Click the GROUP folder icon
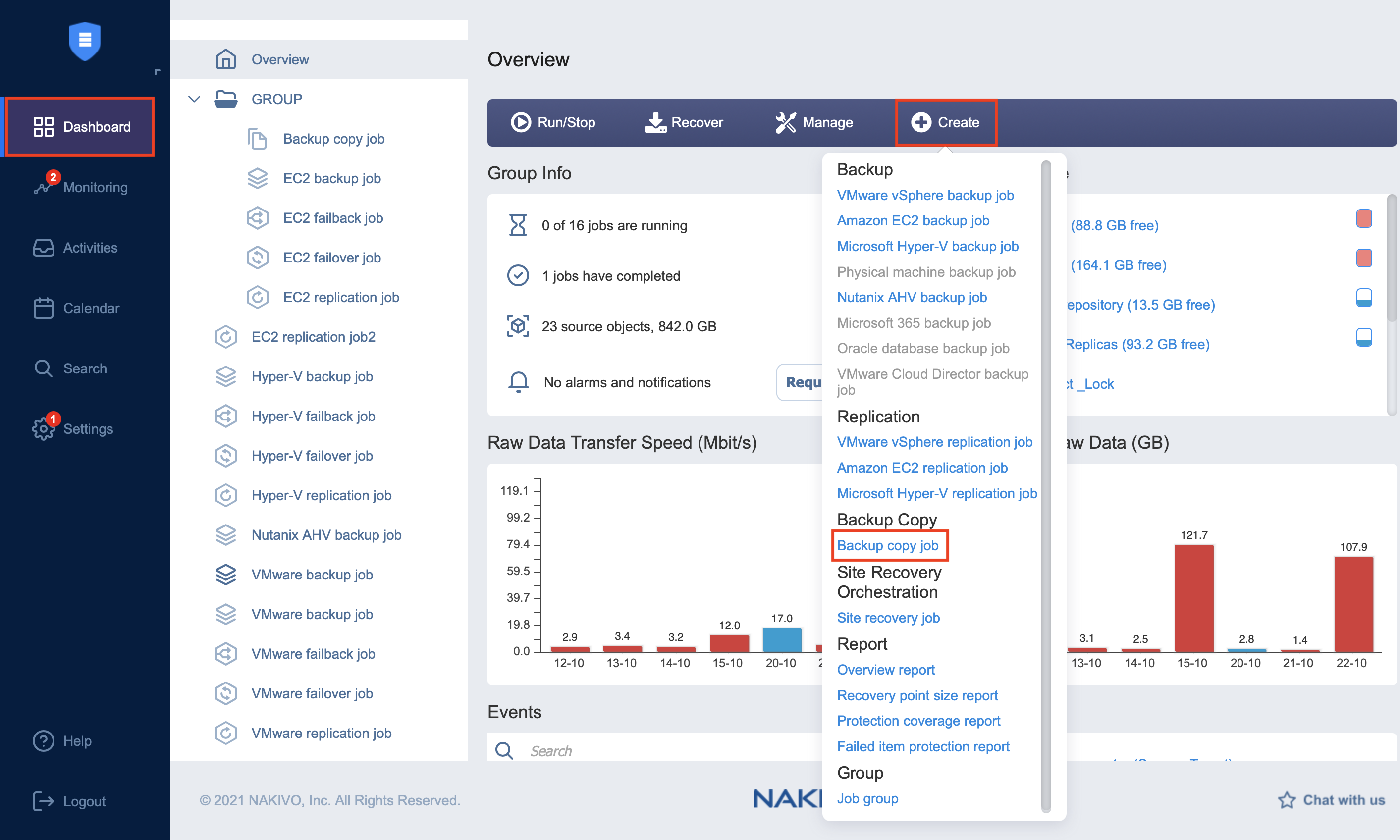Image resolution: width=1400 pixels, height=840 pixels. pos(225,99)
